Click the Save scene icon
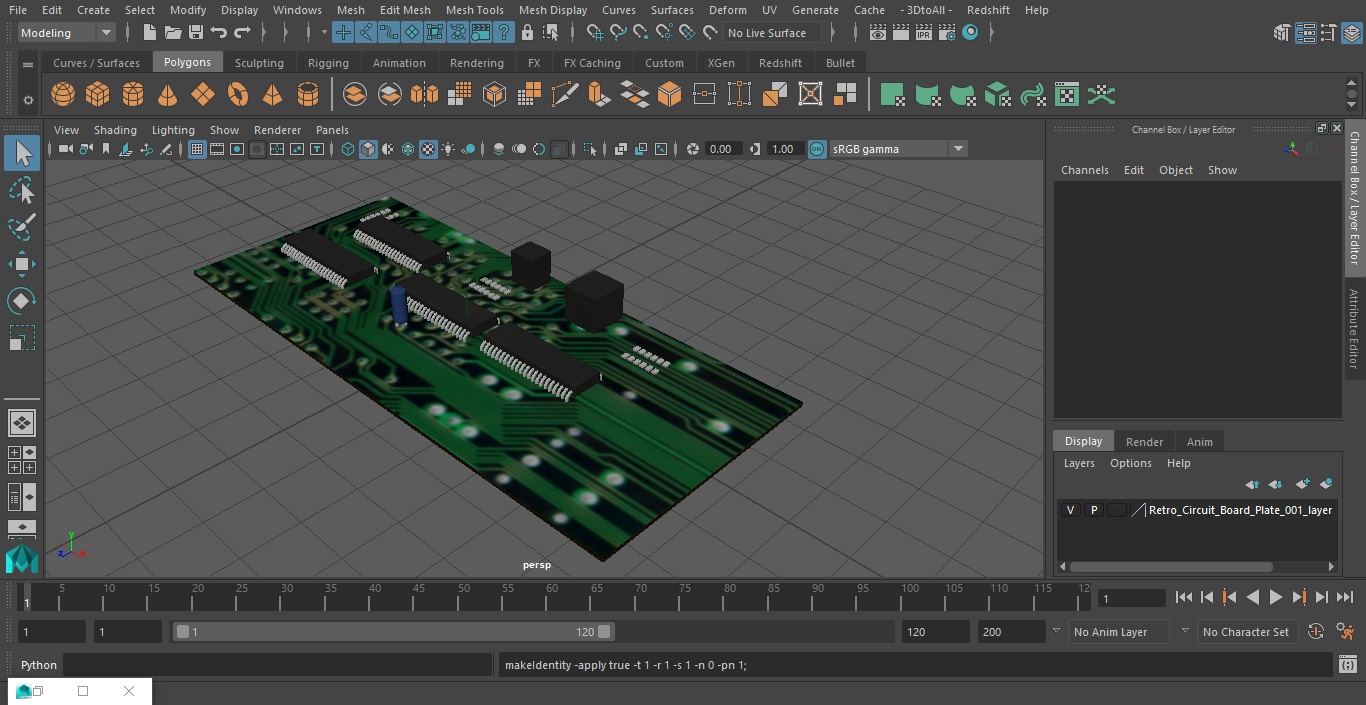The width and height of the screenshot is (1366, 705). 196,33
